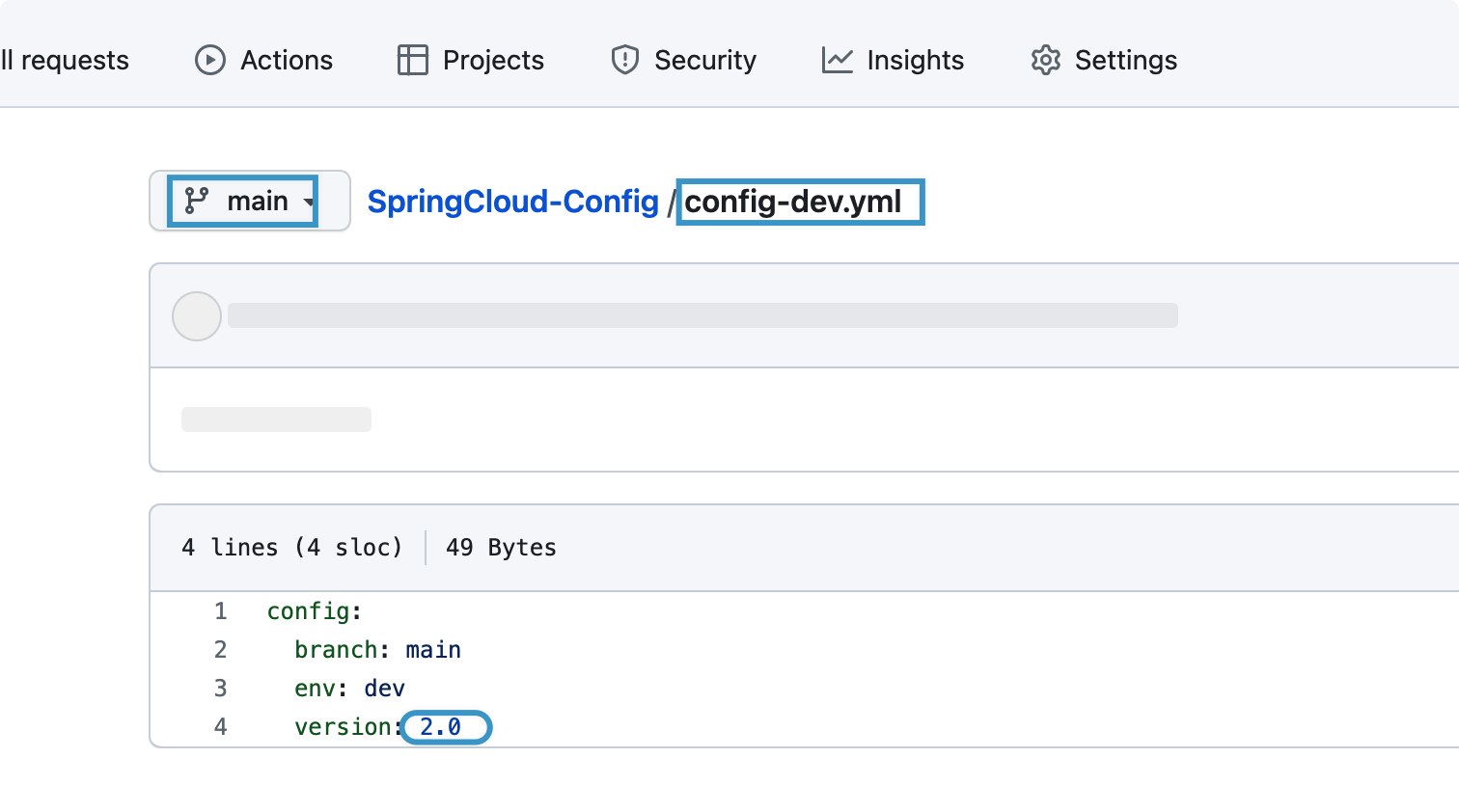Click the Projects table icon
The height and width of the screenshot is (812, 1459).
413,60
